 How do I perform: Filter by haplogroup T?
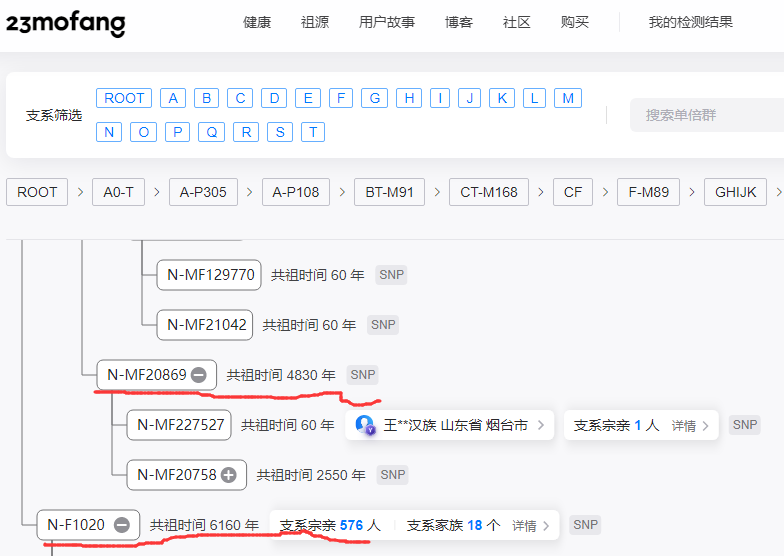(313, 132)
